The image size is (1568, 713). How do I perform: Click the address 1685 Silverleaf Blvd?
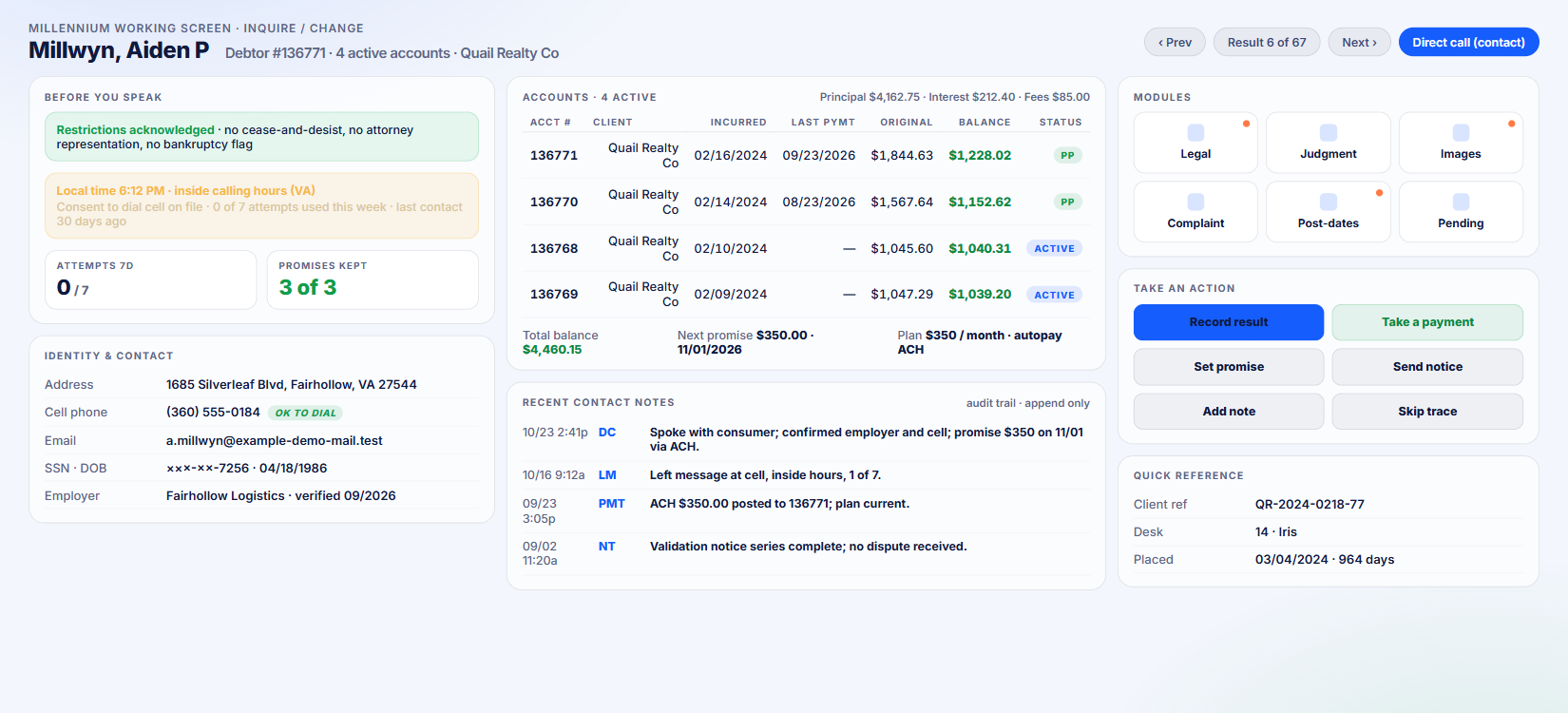point(292,385)
